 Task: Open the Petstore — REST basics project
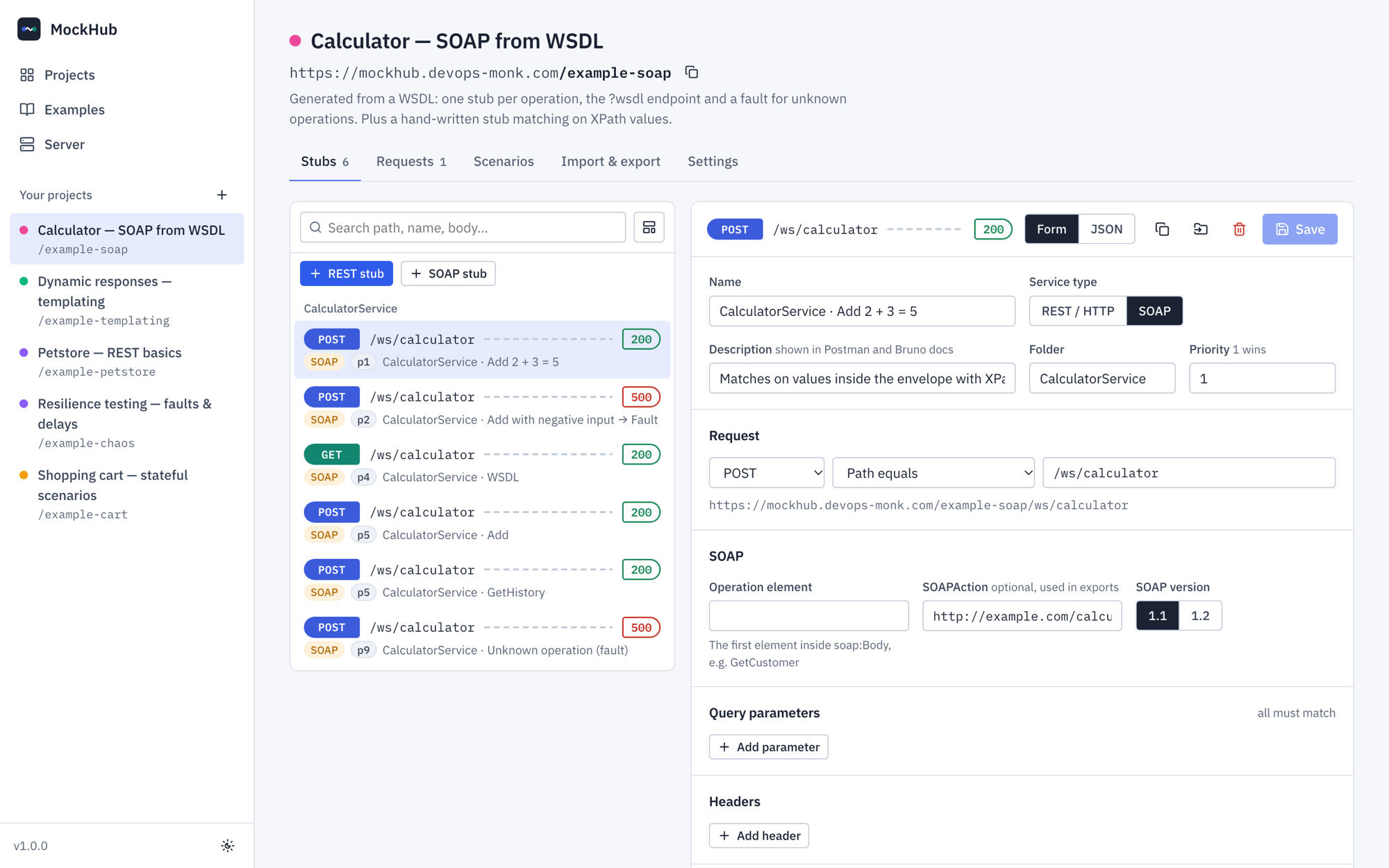(127, 361)
